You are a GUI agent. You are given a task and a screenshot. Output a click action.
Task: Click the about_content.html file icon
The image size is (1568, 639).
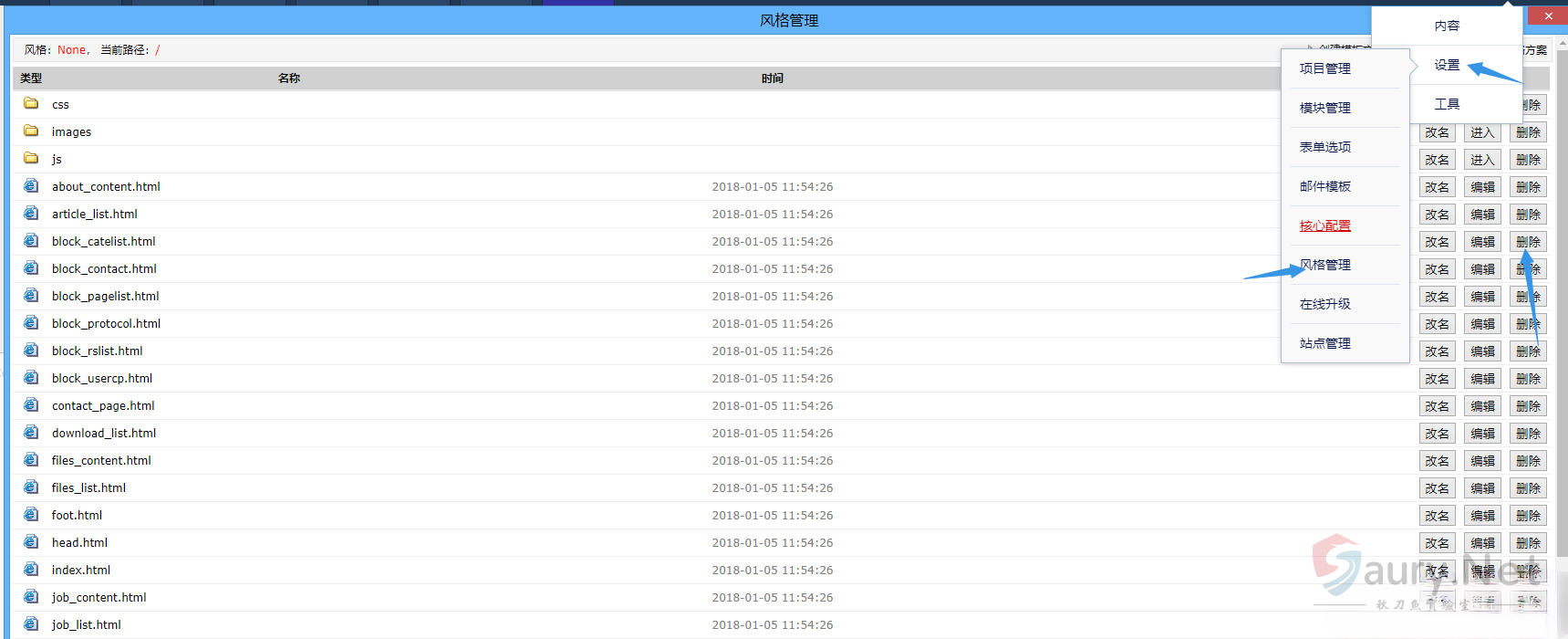click(x=31, y=186)
